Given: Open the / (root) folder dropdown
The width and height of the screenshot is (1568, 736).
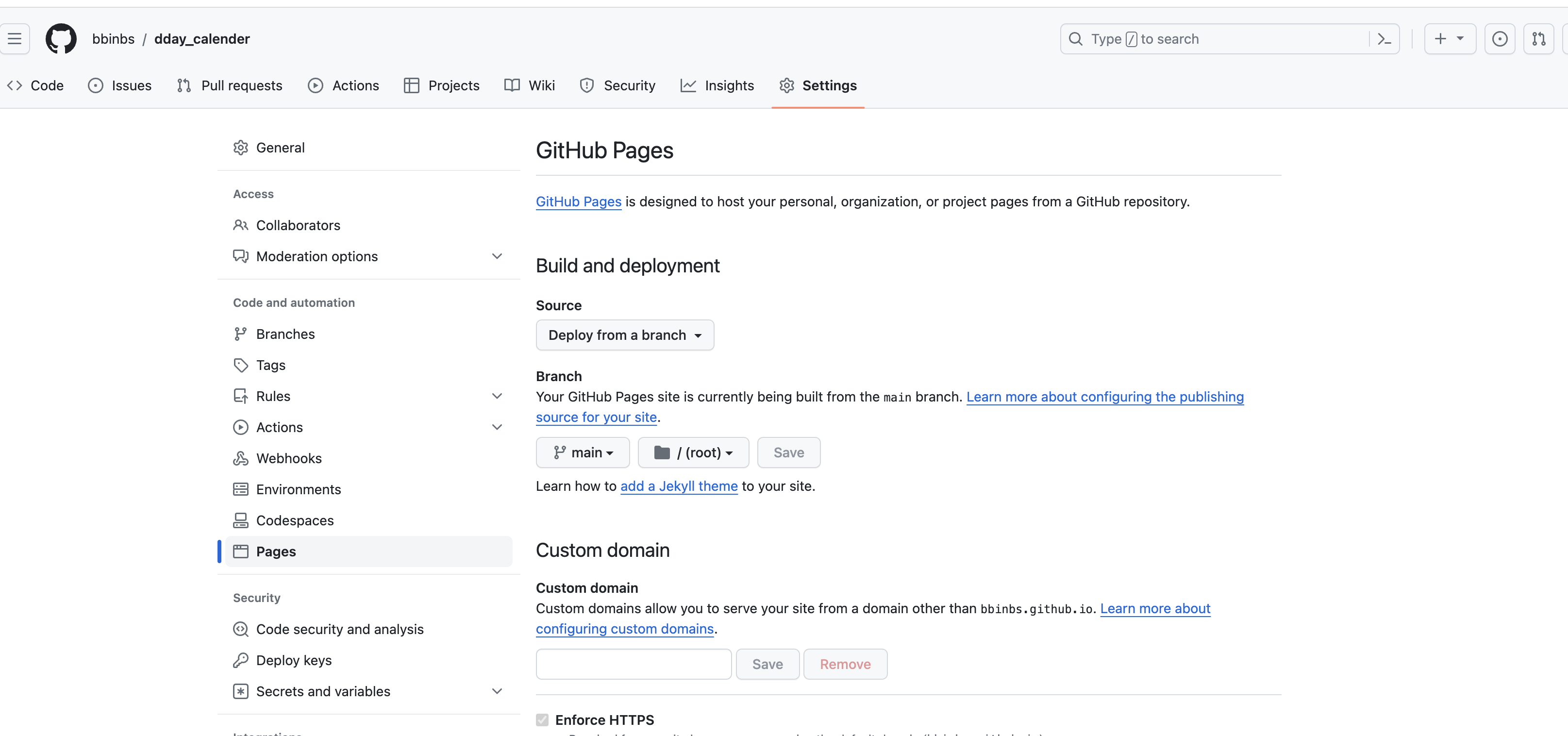Looking at the screenshot, I should [x=693, y=452].
